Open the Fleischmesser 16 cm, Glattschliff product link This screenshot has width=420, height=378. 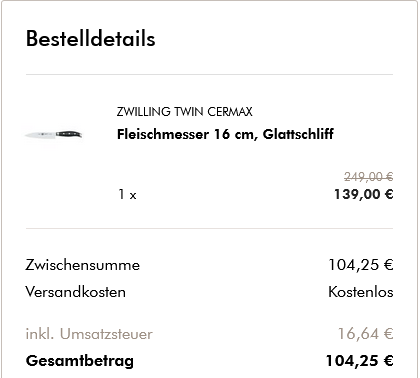point(225,134)
